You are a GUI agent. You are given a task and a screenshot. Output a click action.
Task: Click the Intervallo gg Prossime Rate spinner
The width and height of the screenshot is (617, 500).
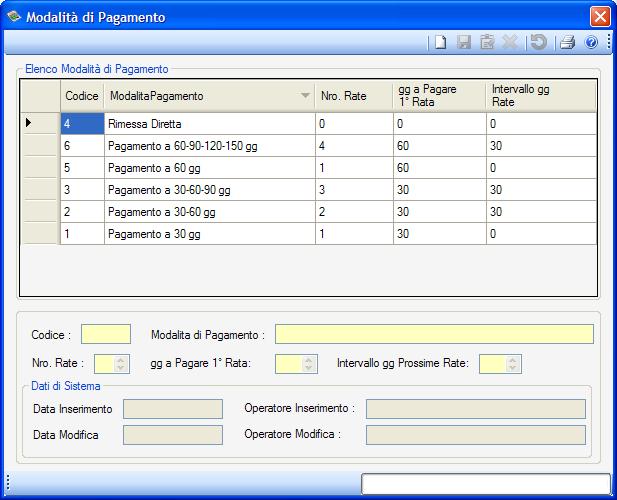click(x=514, y=364)
